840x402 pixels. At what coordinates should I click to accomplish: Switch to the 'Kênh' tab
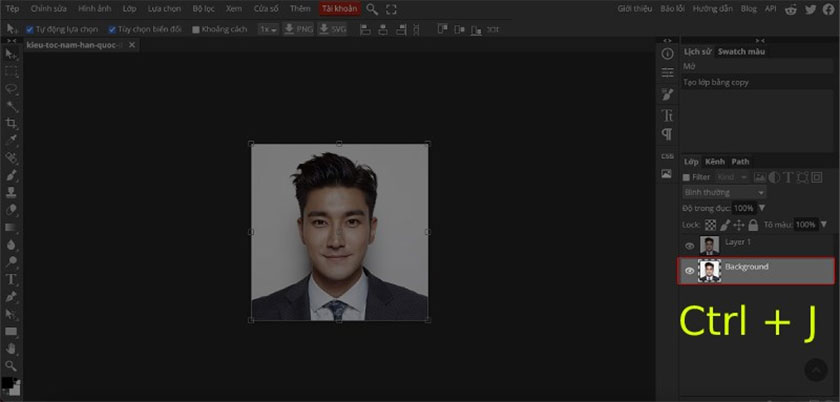click(x=715, y=161)
